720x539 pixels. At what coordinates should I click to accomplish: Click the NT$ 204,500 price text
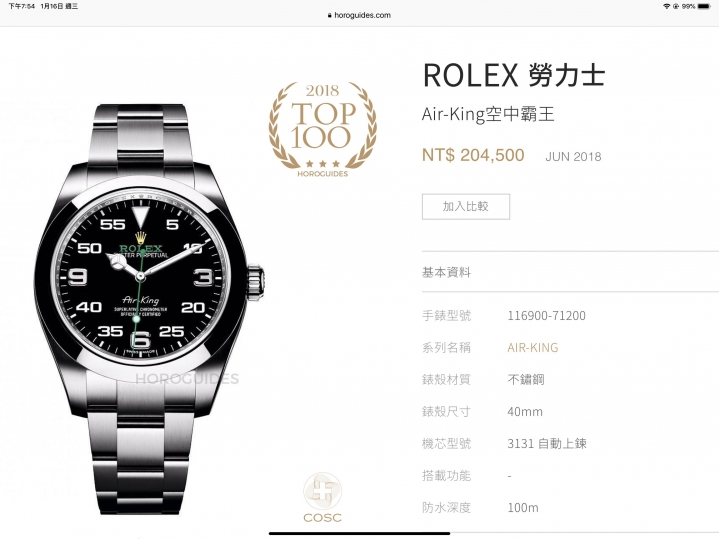(473, 155)
